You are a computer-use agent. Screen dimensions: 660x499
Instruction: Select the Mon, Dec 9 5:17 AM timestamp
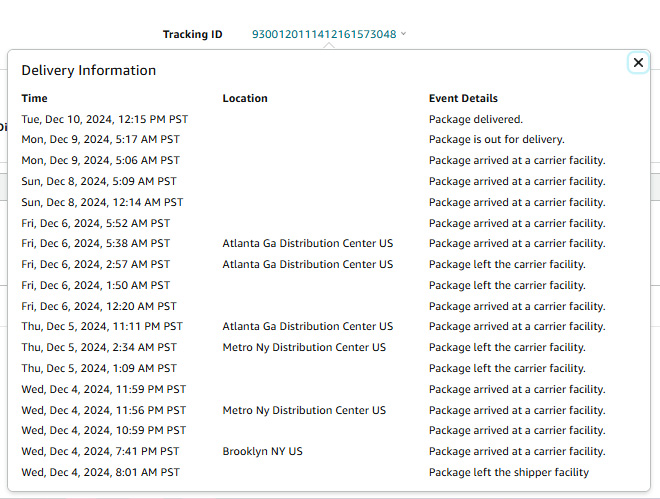[101, 139]
